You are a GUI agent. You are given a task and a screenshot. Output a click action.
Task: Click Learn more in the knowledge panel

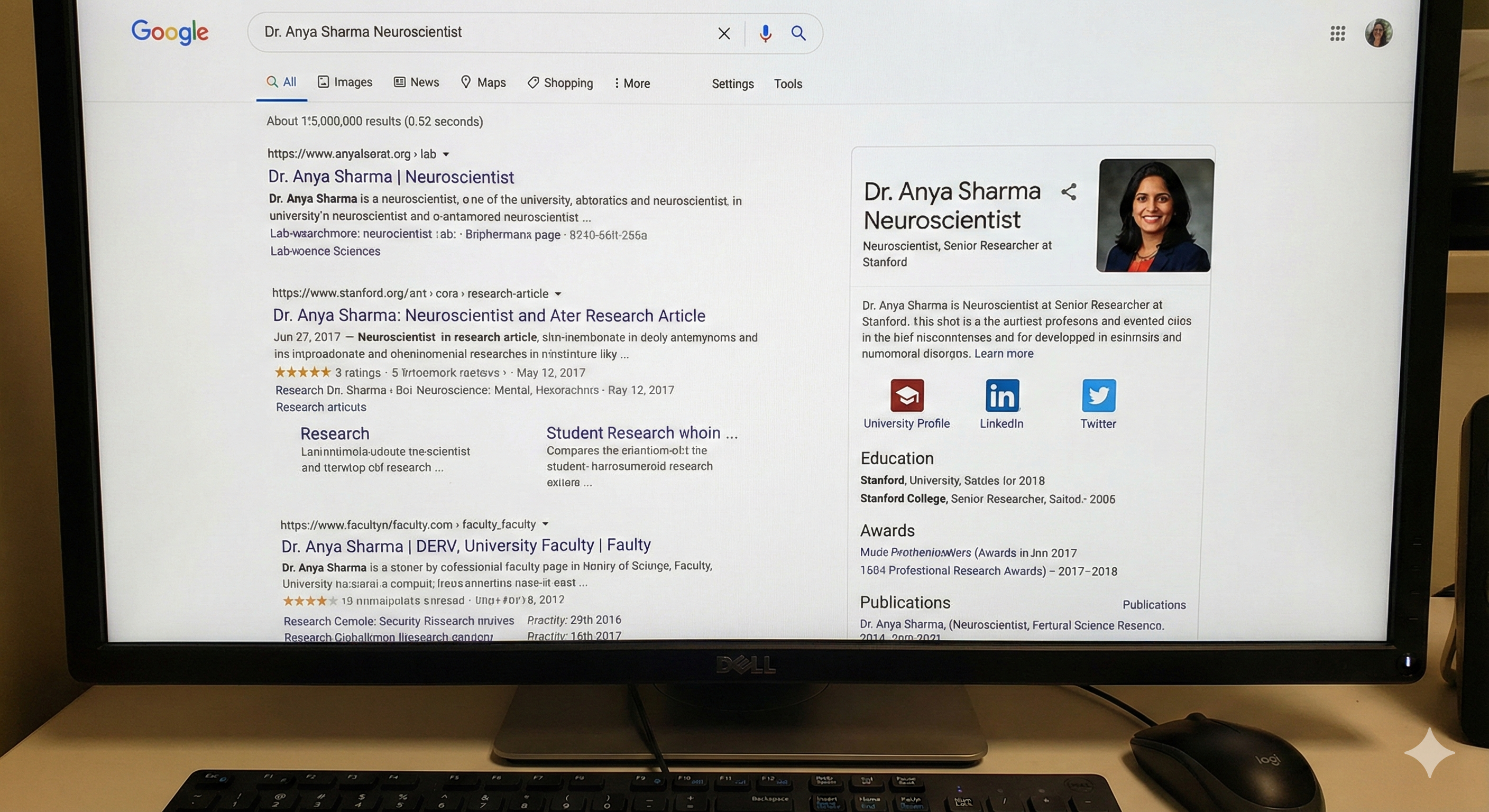point(1004,354)
